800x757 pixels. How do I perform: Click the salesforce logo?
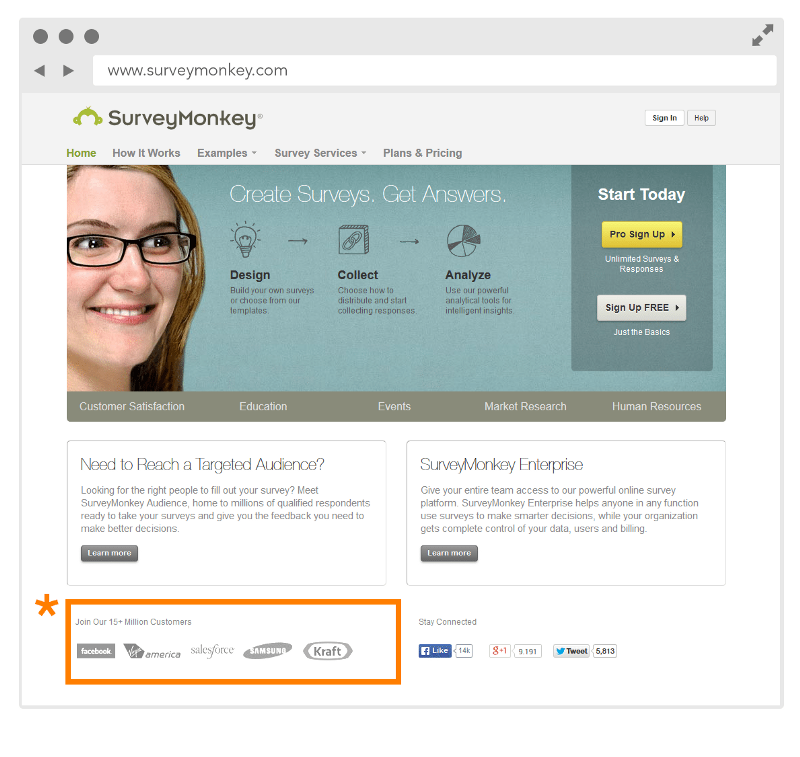tap(212, 650)
